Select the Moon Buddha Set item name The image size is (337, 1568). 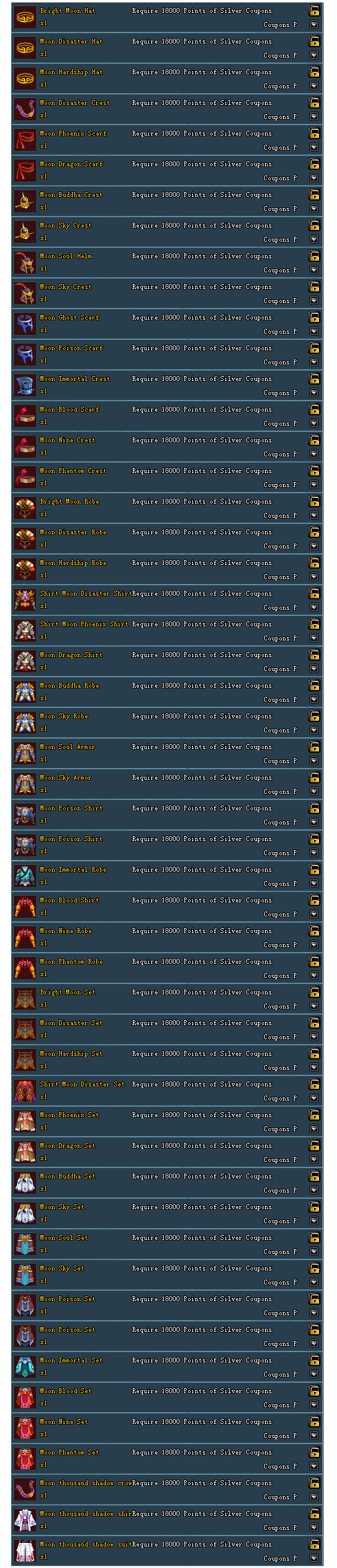pyautogui.click(x=67, y=1177)
